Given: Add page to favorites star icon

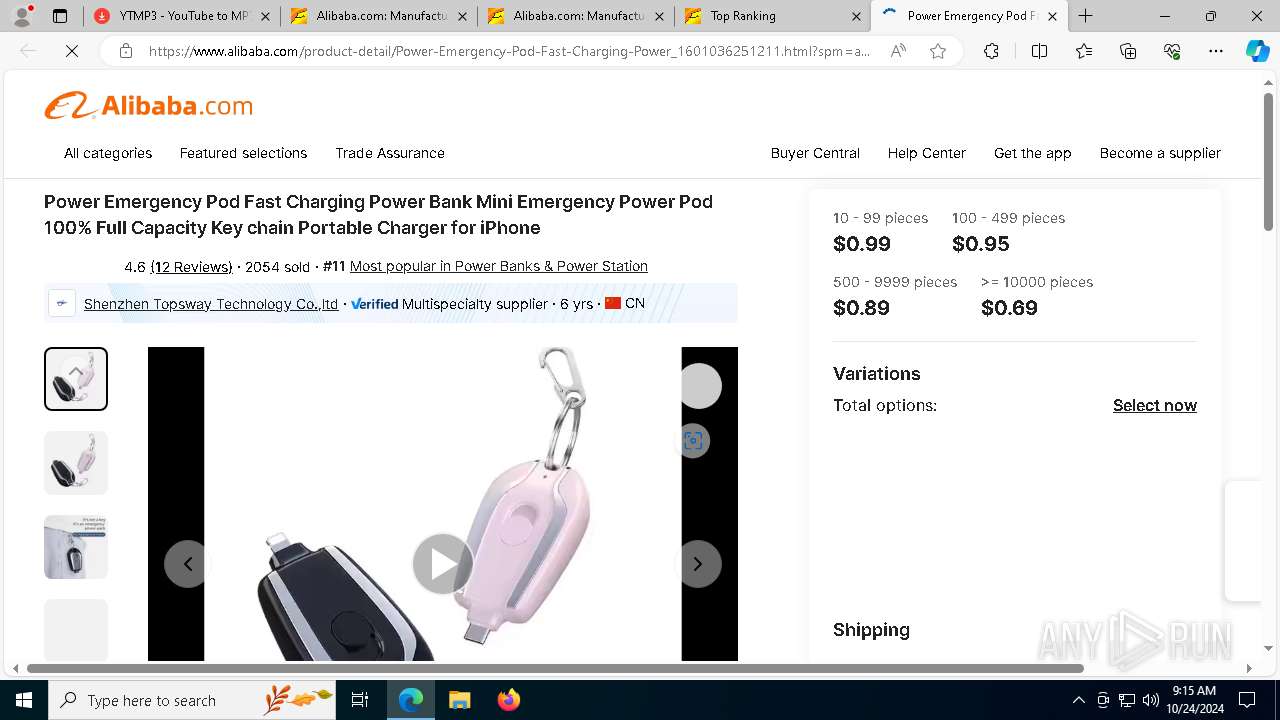Looking at the screenshot, I should click(x=938, y=51).
